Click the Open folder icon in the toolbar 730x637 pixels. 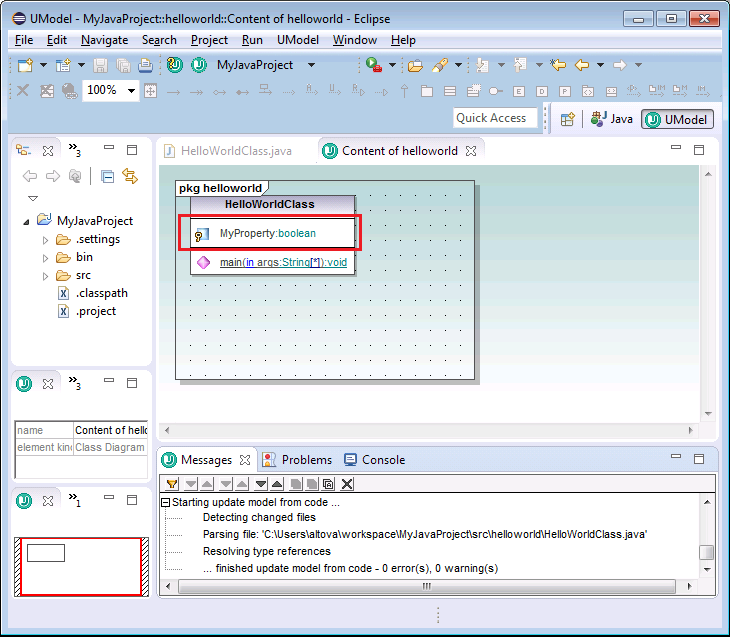point(415,65)
